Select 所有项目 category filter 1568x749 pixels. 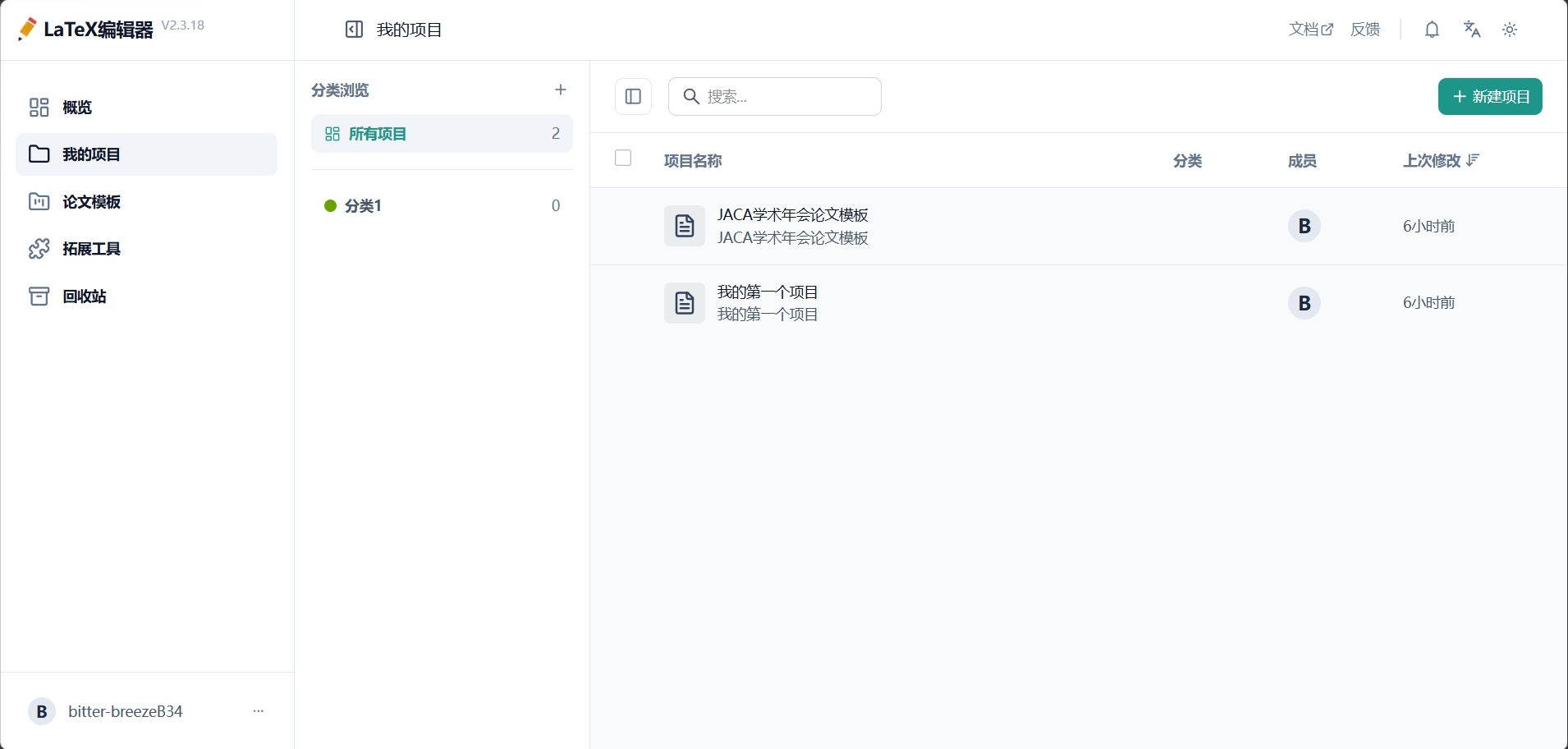(x=442, y=134)
